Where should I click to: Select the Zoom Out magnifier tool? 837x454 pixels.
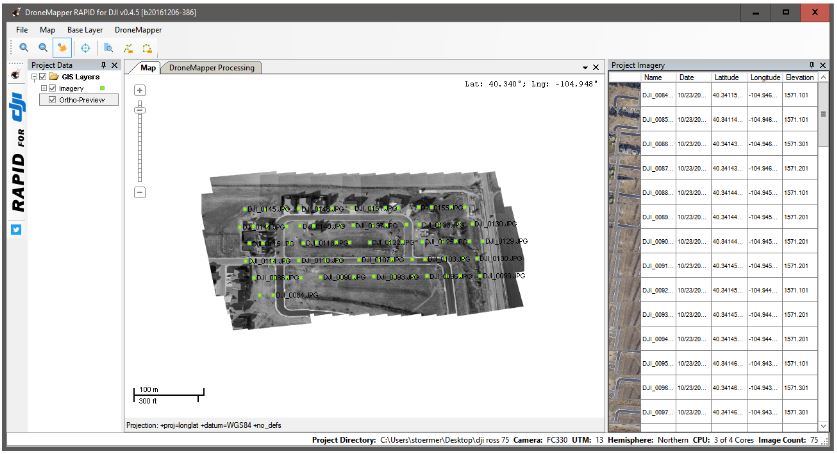click(43, 48)
